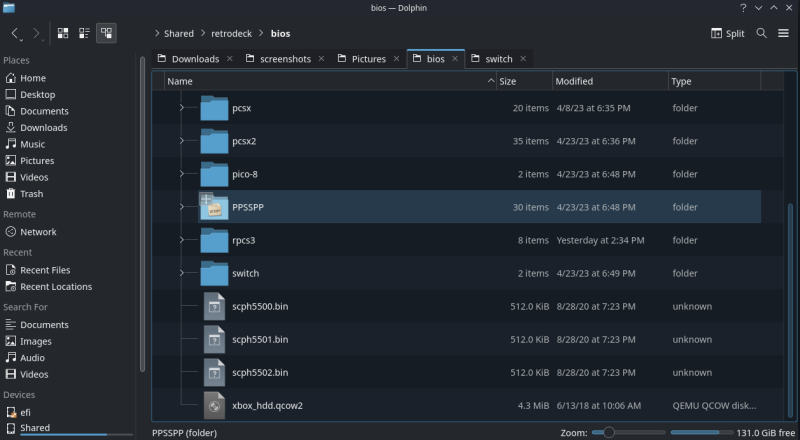The height and width of the screenshot is (440, 800).
Task: Close the switch tab
Action: coord(523,59)
